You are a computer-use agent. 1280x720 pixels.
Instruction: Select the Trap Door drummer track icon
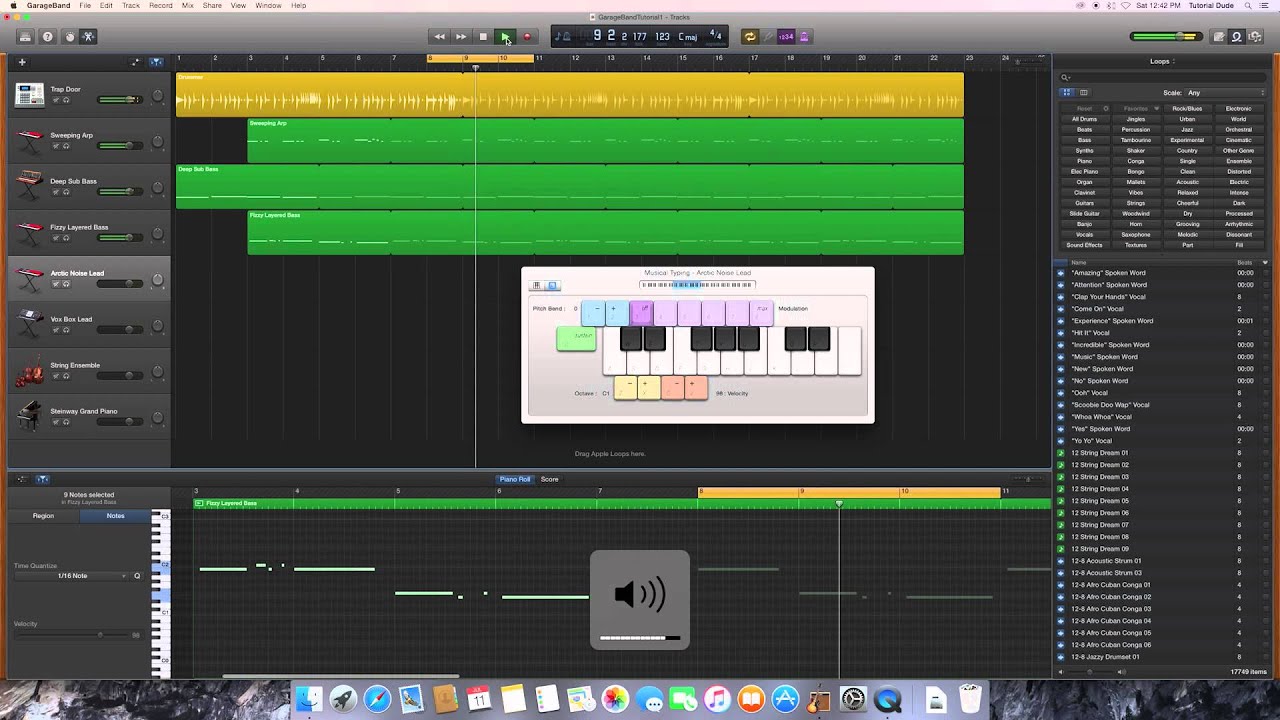tap(30, 94)
